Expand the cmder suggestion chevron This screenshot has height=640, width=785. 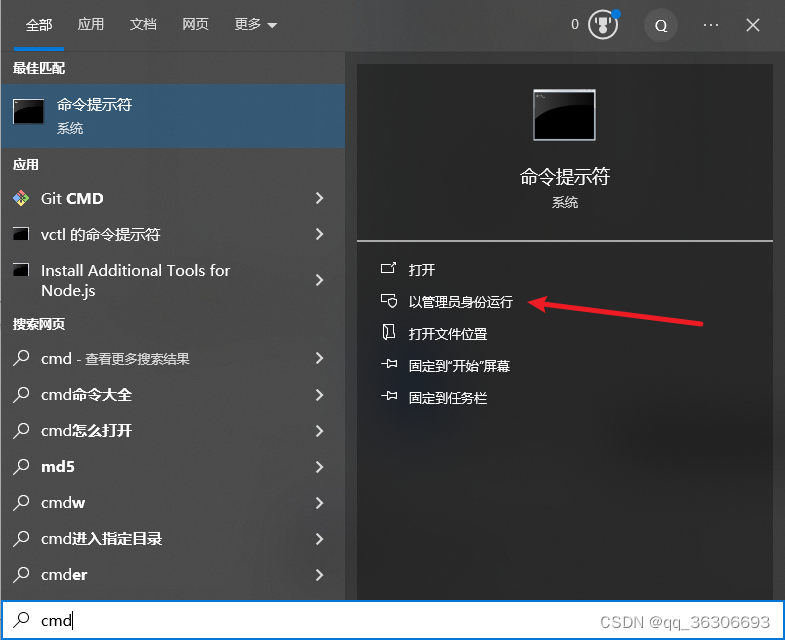pyautogui.click(x=319, y=575)
